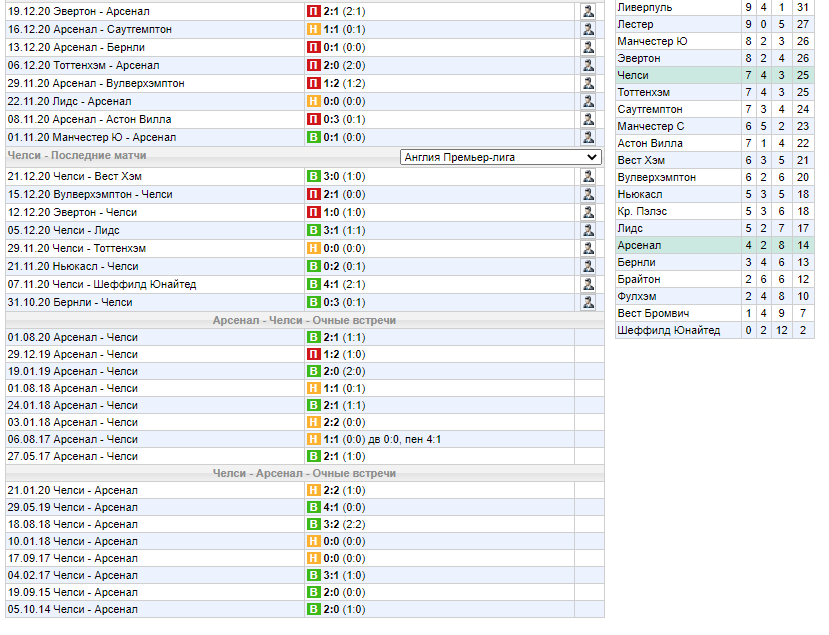The width and height of the screenshot is (829, 635).
Task: Click the penalty result text 'дв 0:0, пен 4:1'
Action: (x=404, y=439)
